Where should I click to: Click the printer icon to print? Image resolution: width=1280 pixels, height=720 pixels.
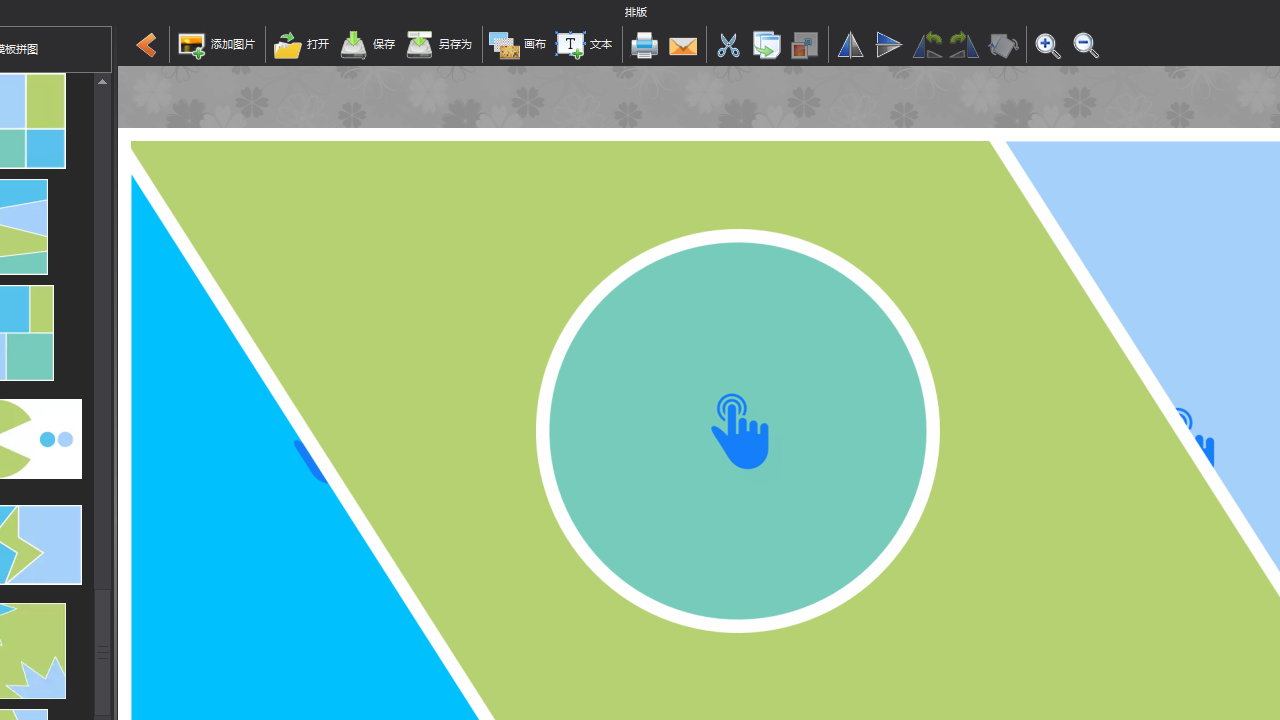pos(645,45)
